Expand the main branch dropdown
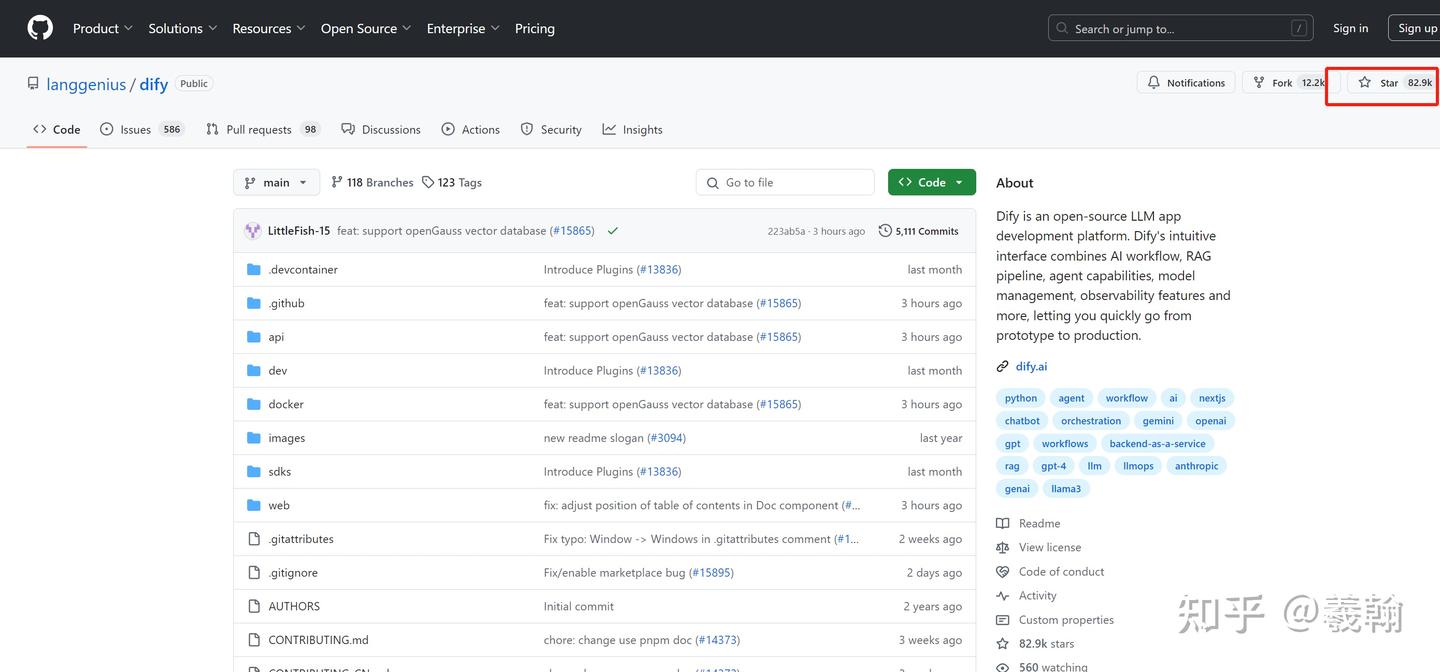1440x672 pixels. [x=276, y=183]
